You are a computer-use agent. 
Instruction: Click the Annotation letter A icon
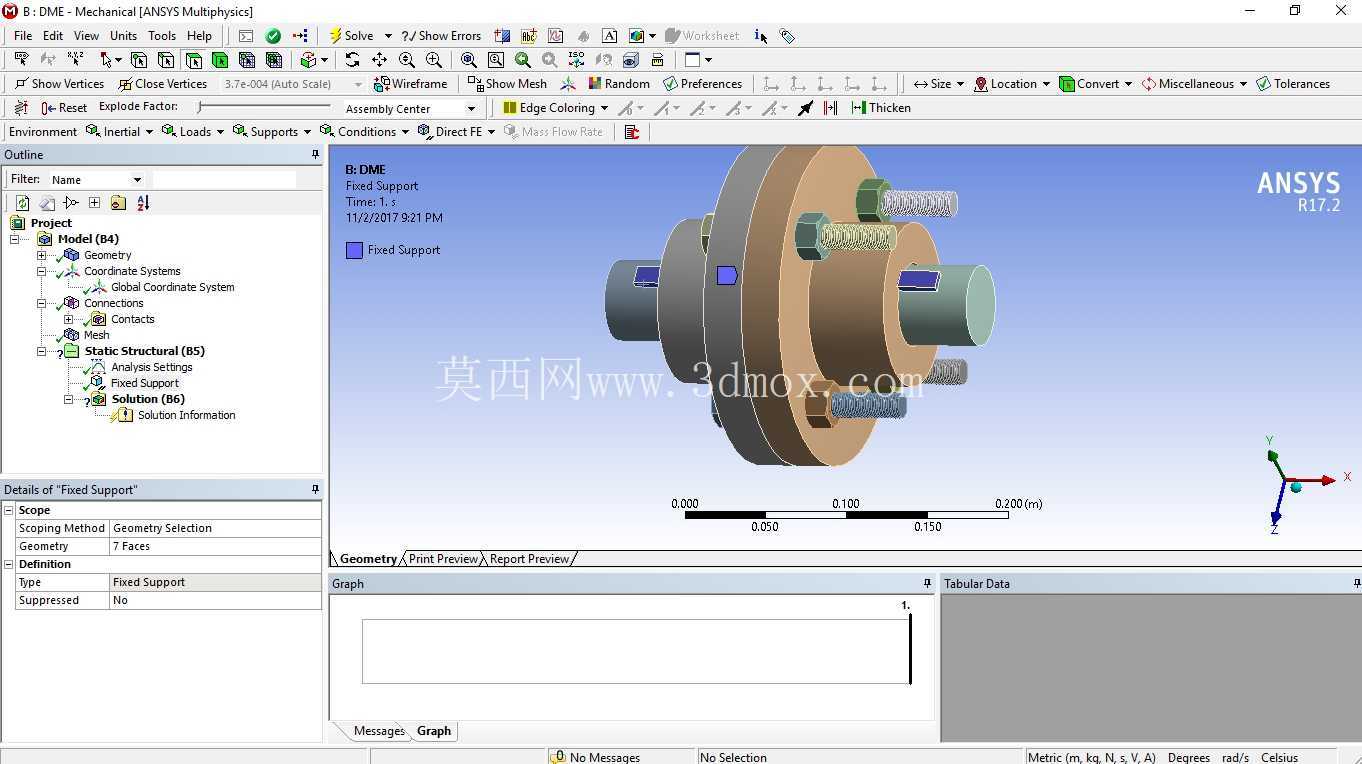(x=610, y=36)
